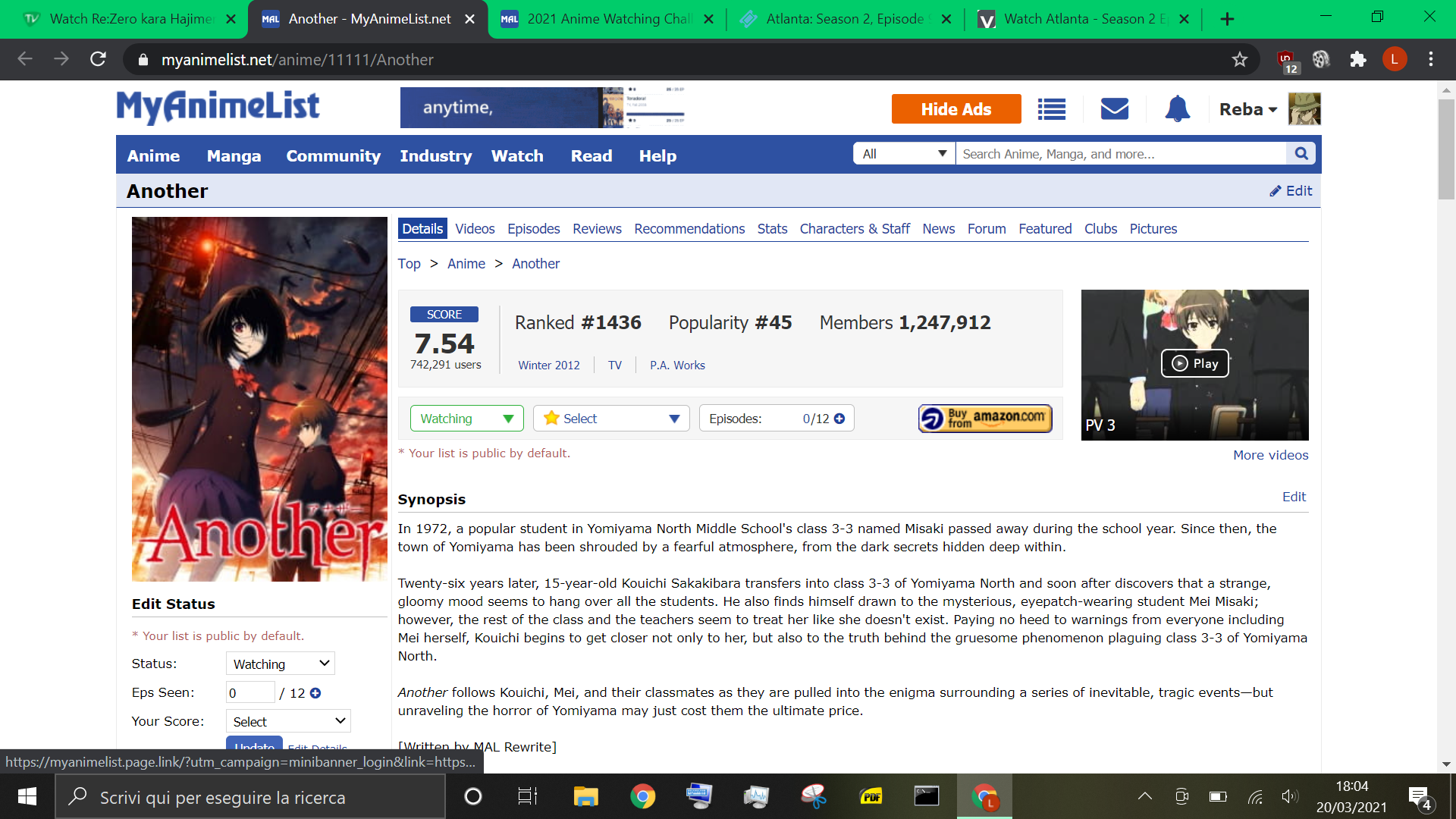Open the More videos link
Screen dimensions: 1456x819
pos(1270,455)
